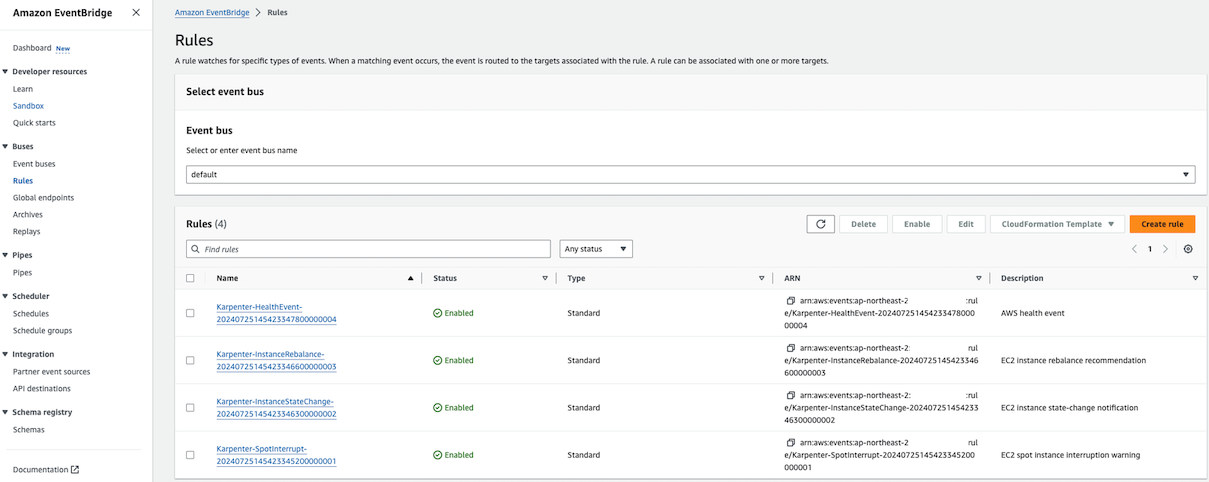Open Replays in the sidebar
Viewport: 1209px width, 482px height.
(27, 232)
